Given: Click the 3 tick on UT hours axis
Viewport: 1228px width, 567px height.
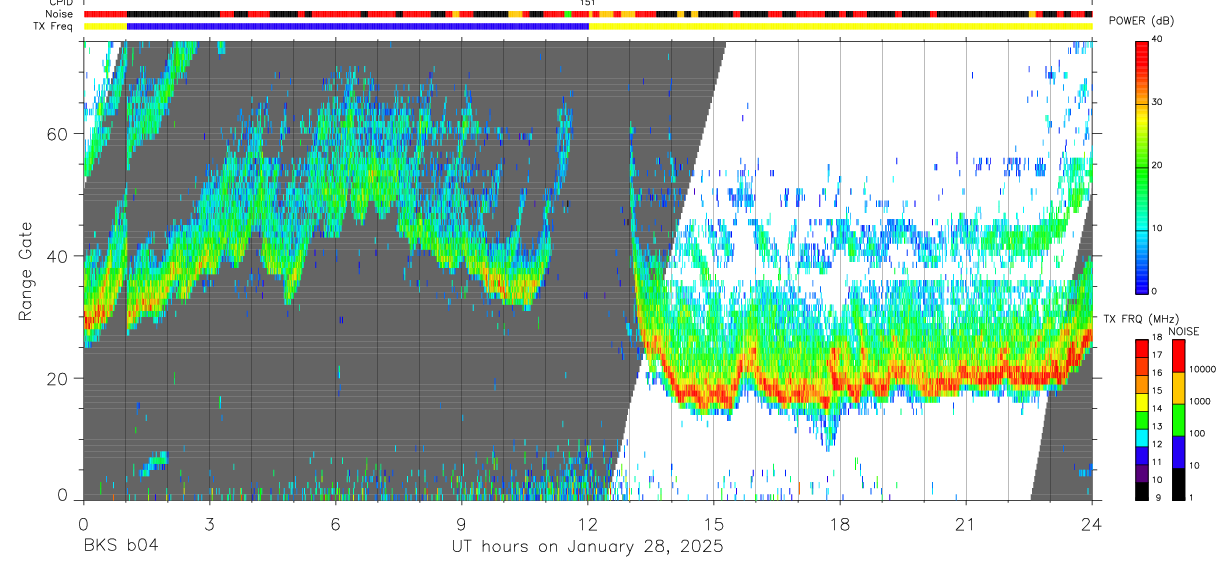Looking at the screenshot, I should tap(208, 524).
